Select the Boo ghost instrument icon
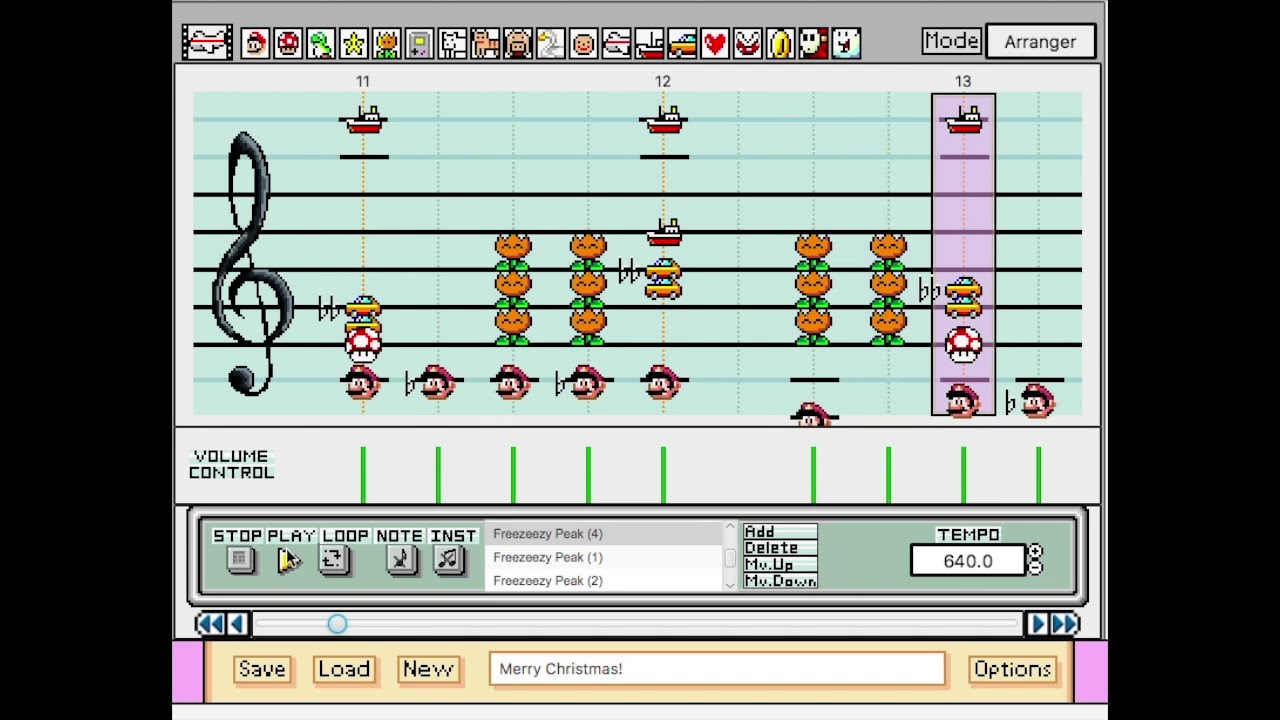Viewport: 1280px width, 720px height. (846, 43)
